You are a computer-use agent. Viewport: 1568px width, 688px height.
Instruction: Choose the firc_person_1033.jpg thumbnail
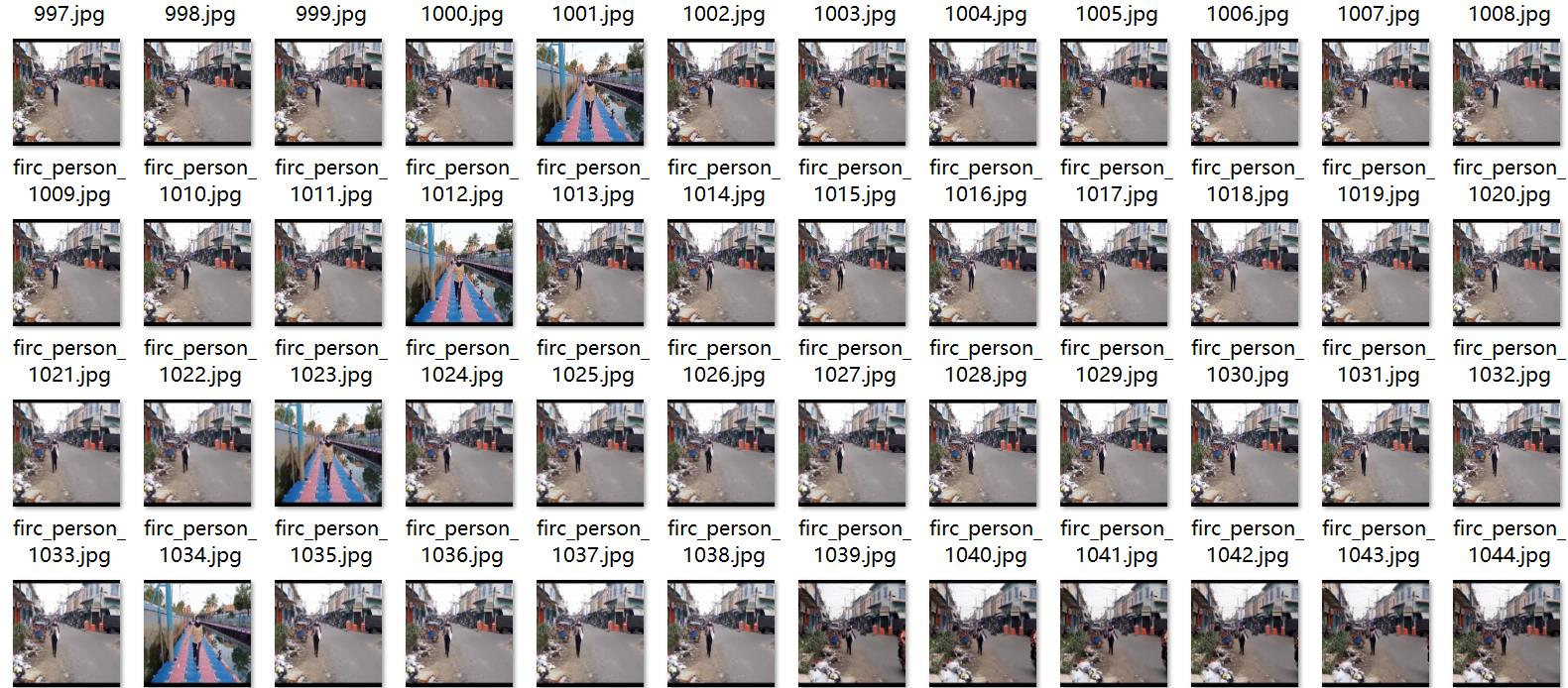click(x=66, y=453)
